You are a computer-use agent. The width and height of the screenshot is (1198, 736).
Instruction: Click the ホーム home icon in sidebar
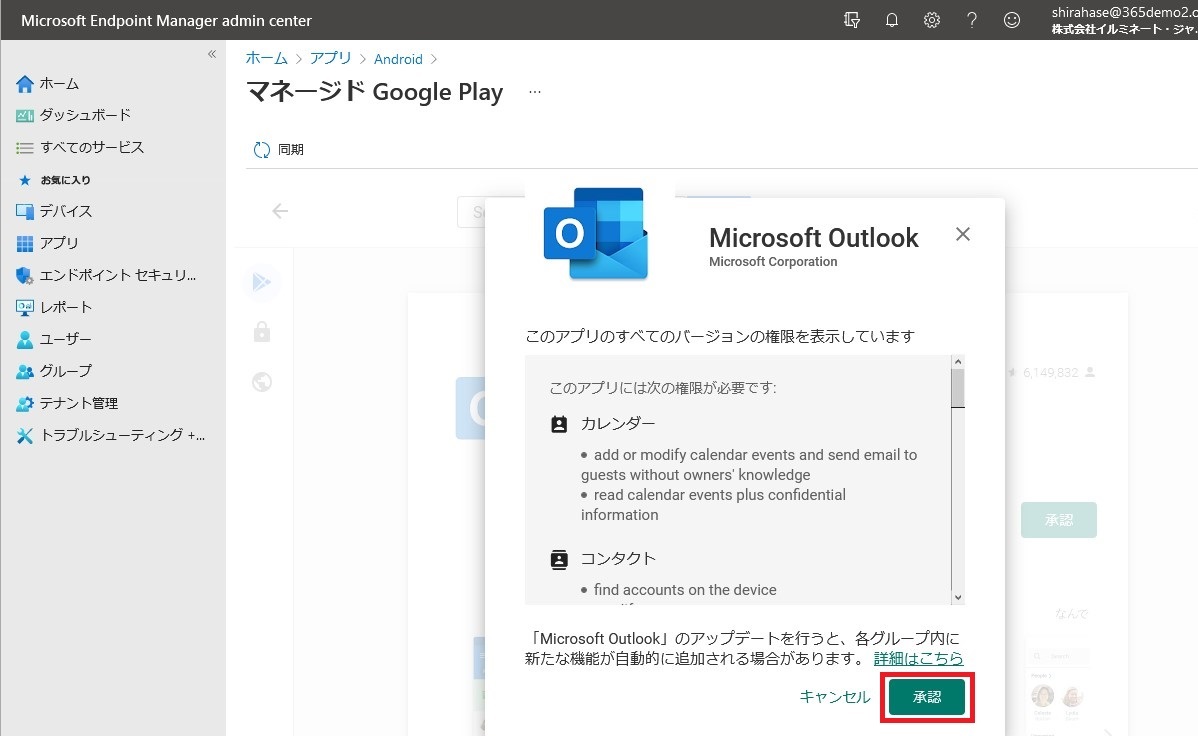(24, 84)
